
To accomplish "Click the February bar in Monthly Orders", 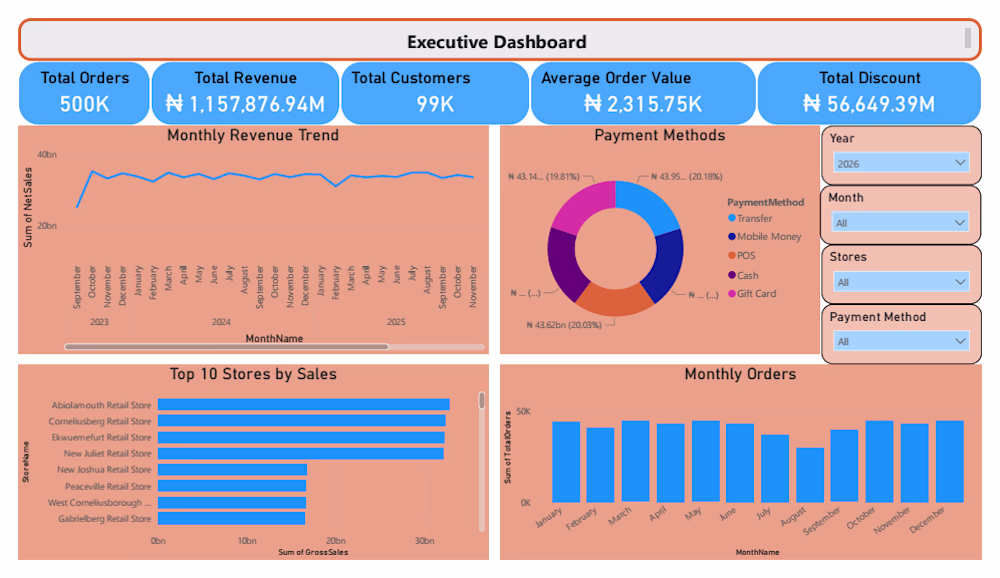I will tap(600, 465).
